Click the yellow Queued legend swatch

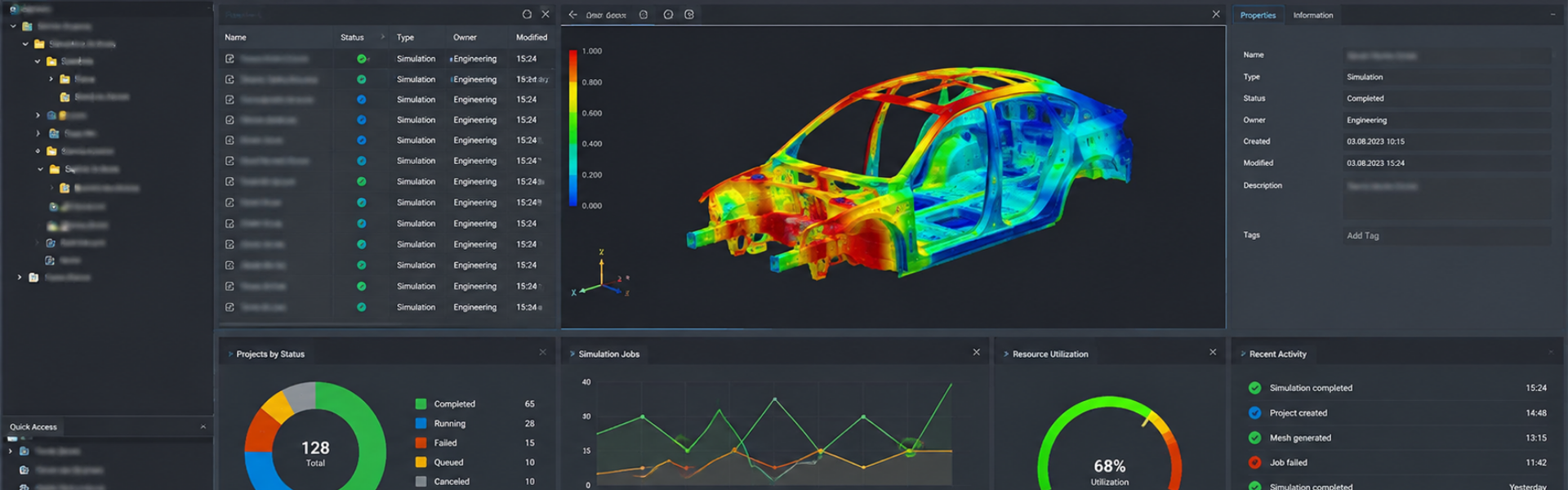click(x=421, y=462)
